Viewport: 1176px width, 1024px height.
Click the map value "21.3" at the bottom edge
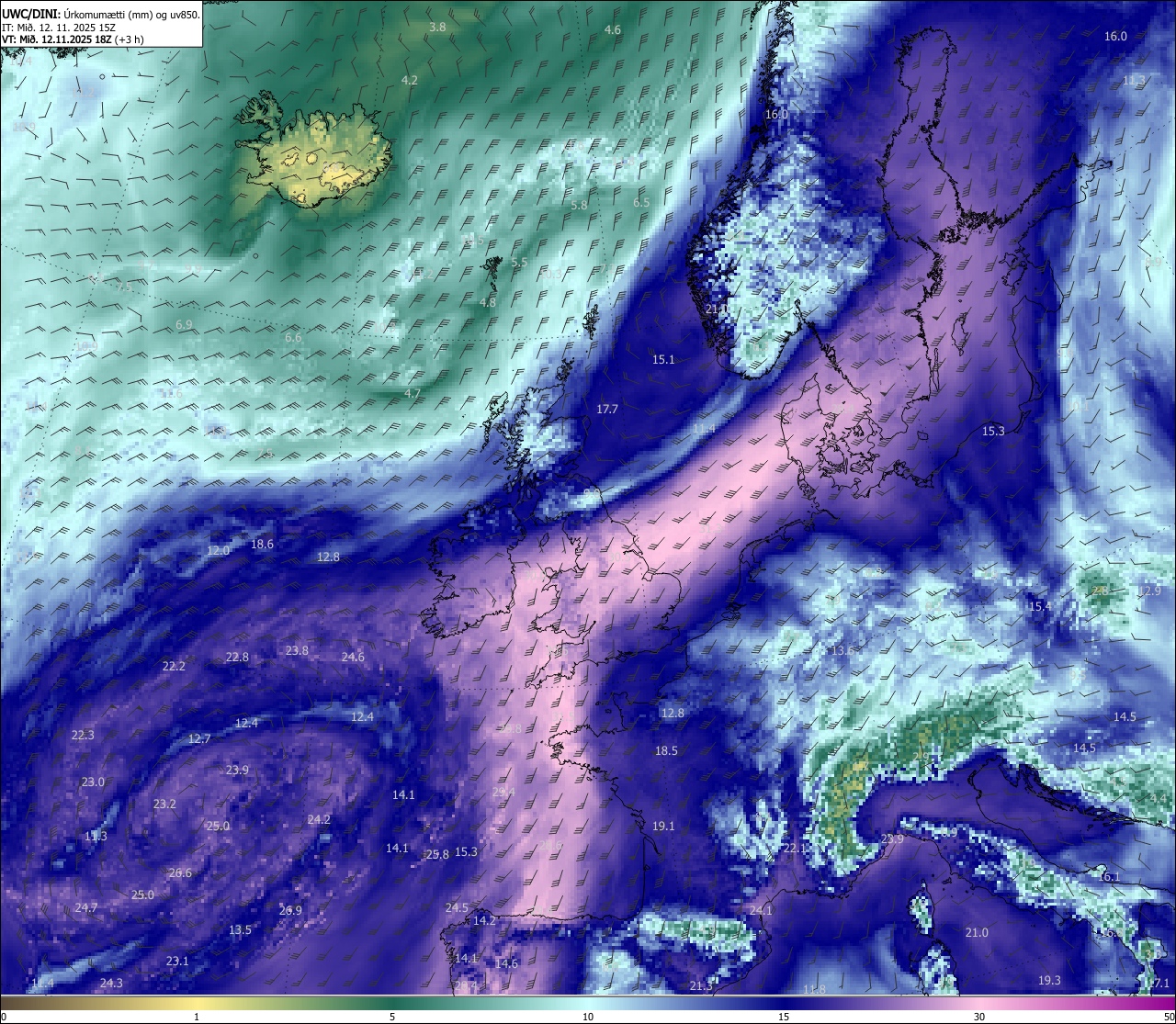(701, 986)
